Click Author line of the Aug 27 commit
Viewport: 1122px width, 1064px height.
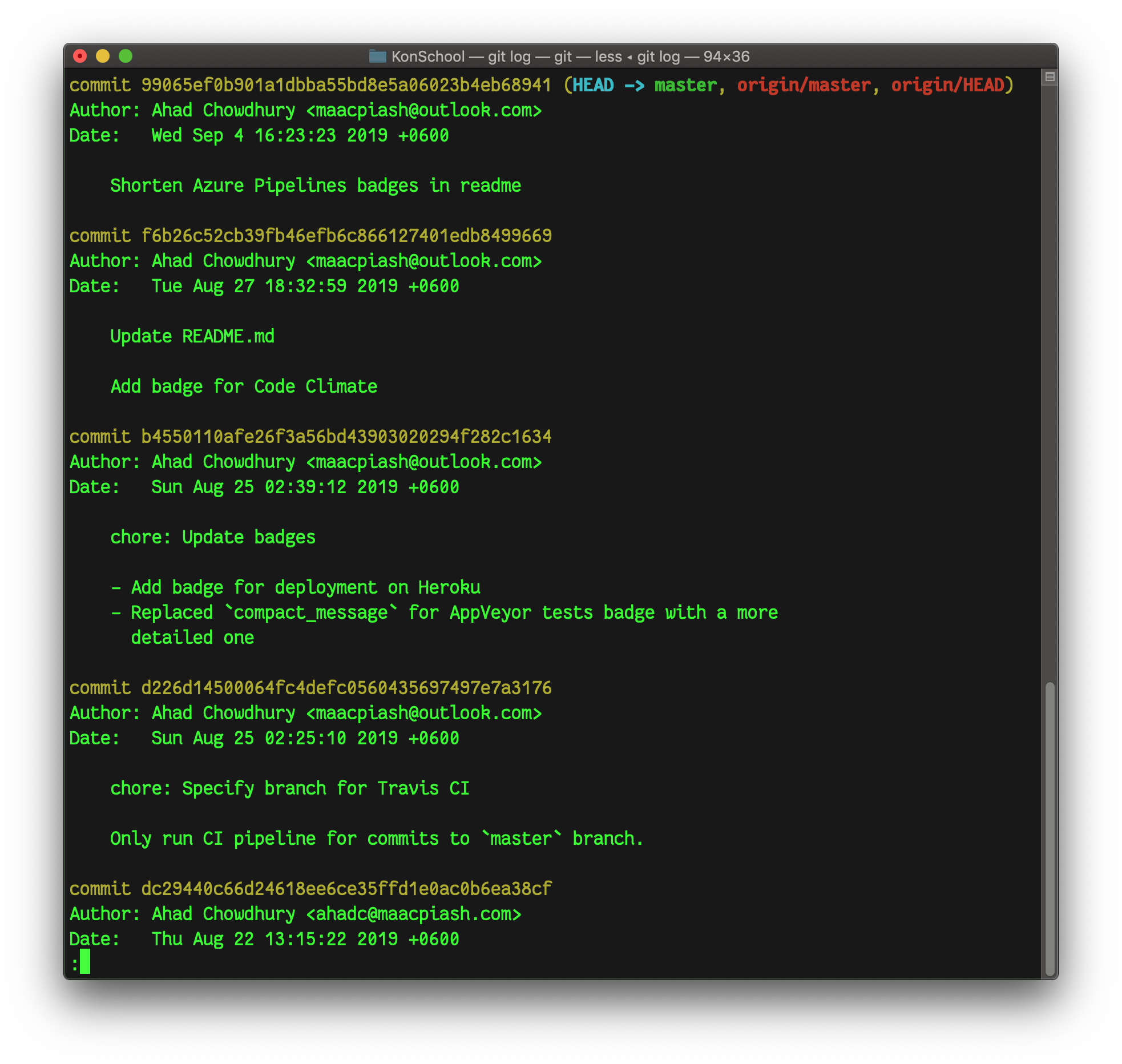point(305,261)
